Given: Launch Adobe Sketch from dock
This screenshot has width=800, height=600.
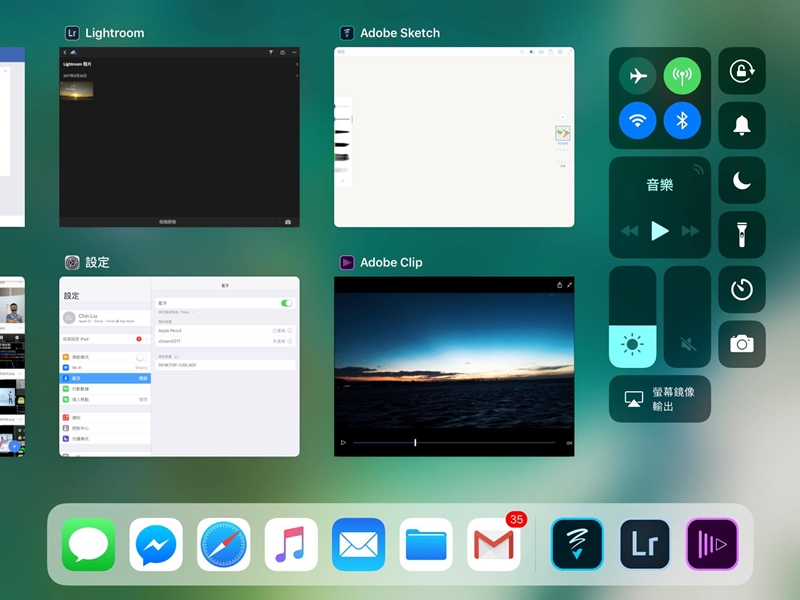Looking at the screenshot, I should [577, 544].
